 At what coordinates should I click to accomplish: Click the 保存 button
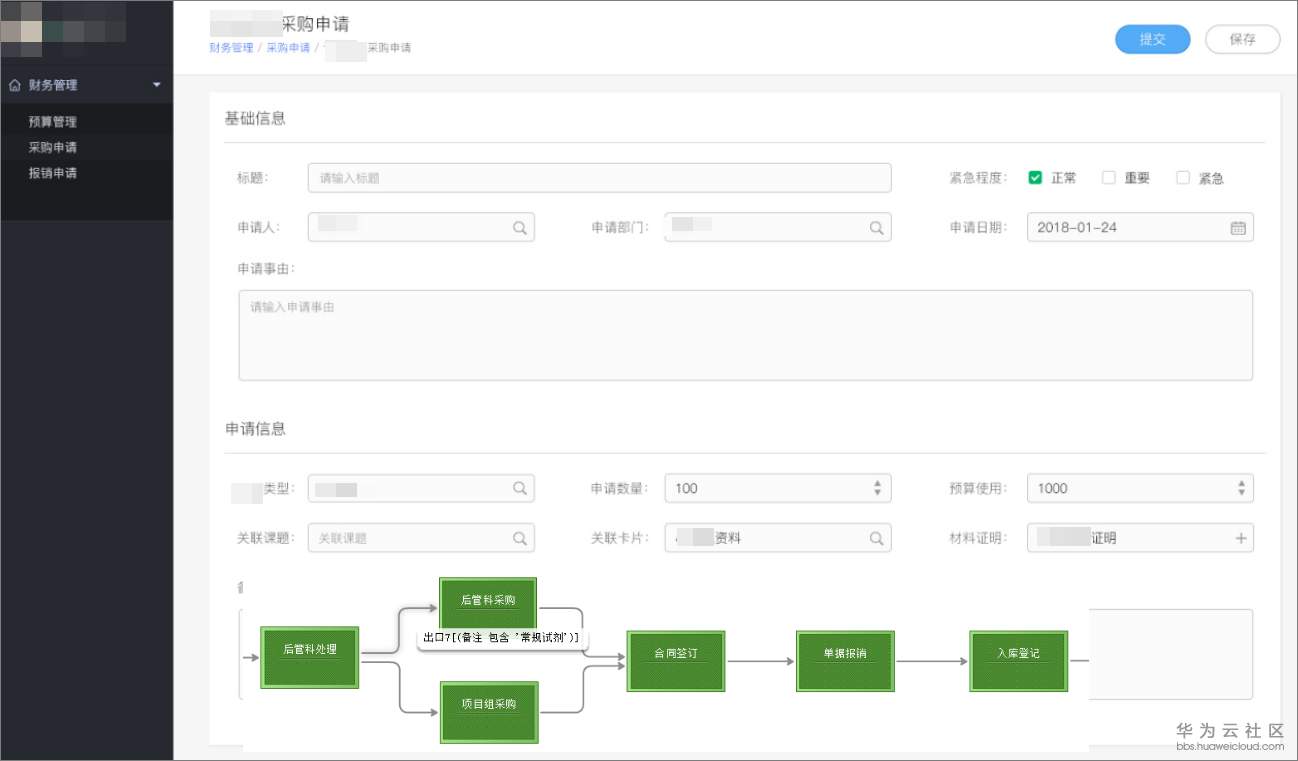(x=1242, y=39)
